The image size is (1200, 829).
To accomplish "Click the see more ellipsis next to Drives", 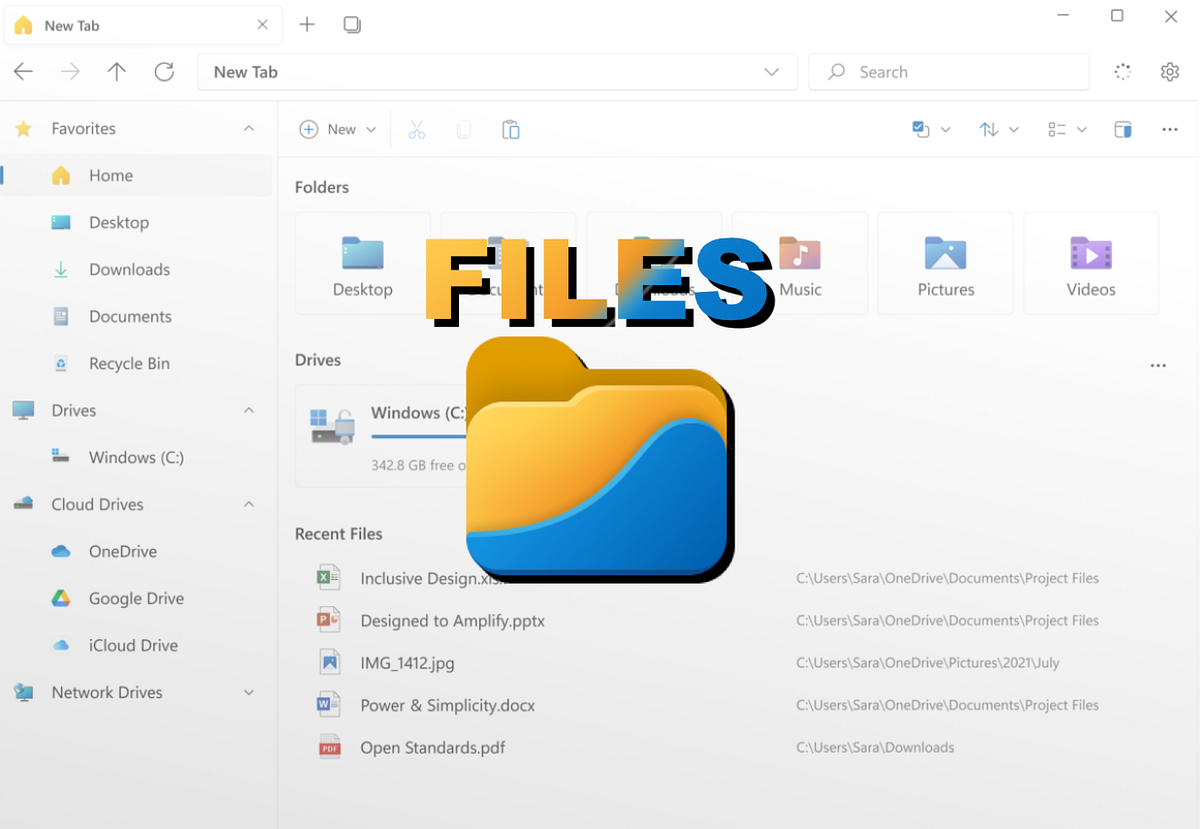I will (1158, 365).
